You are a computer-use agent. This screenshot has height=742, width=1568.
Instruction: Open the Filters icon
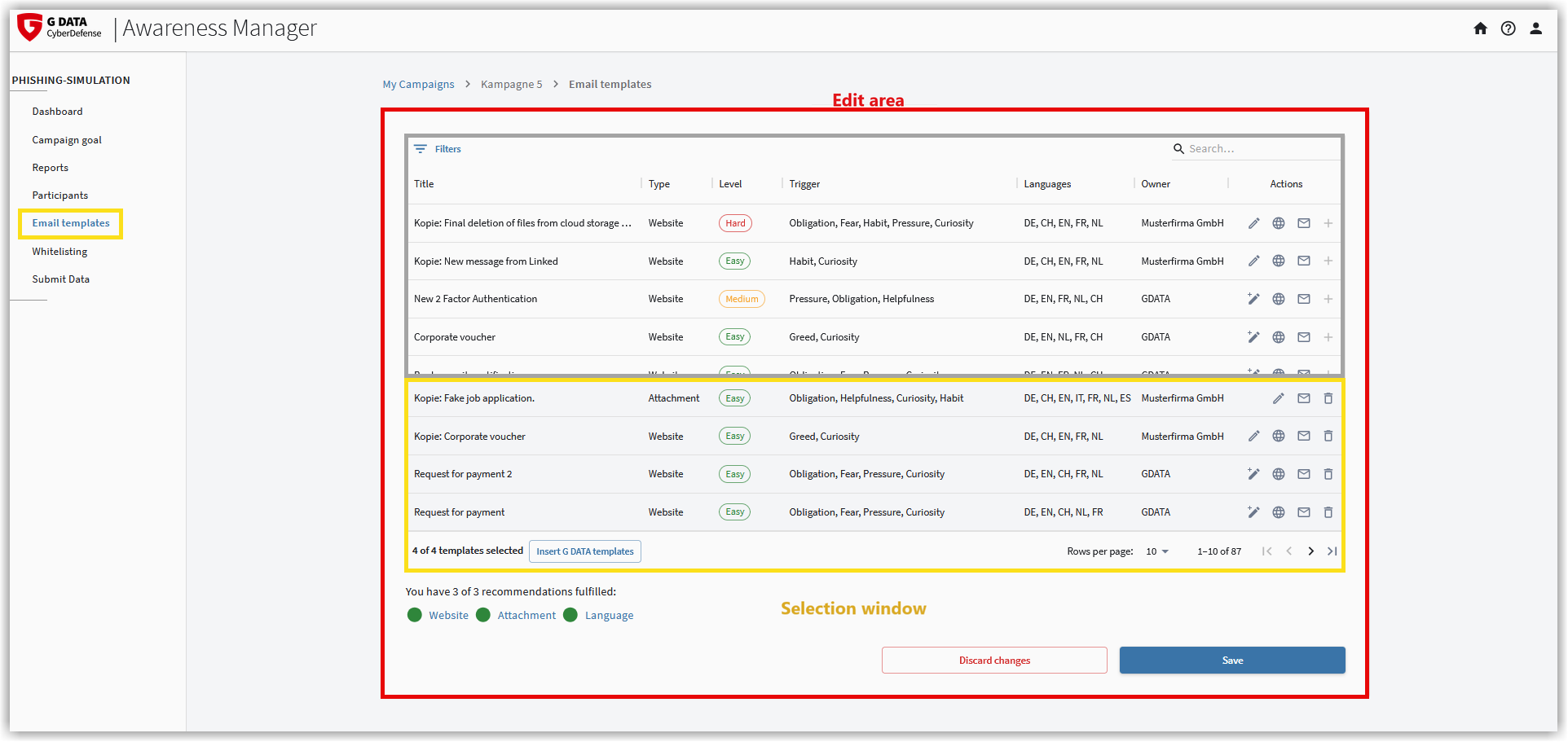point(421,149)
